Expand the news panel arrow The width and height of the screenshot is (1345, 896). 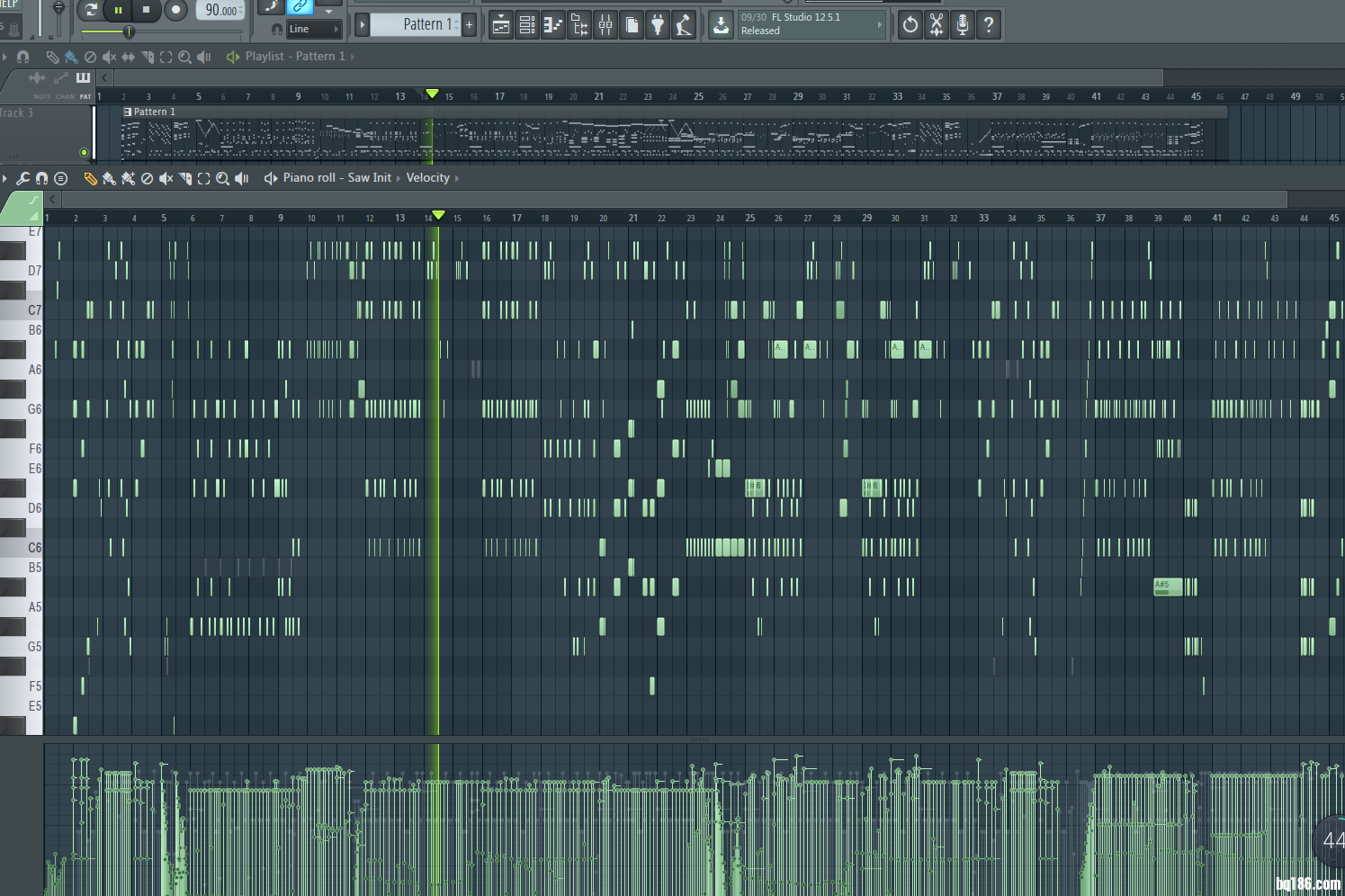click(x=880, y=24)
